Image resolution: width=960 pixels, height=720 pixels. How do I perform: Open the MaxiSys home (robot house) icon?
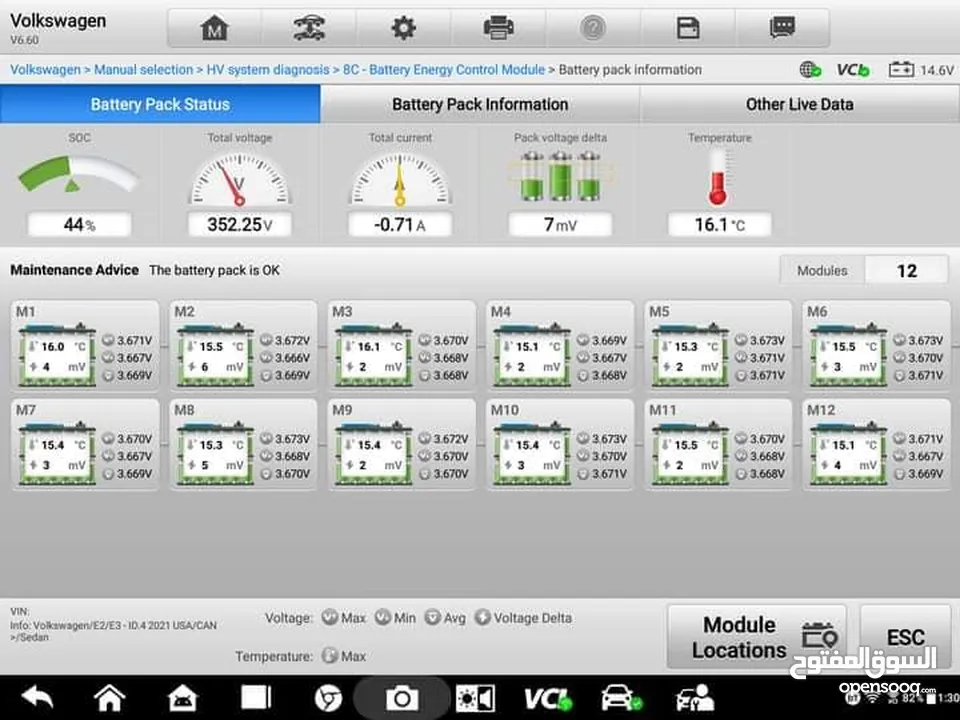(x=182, y=697)
